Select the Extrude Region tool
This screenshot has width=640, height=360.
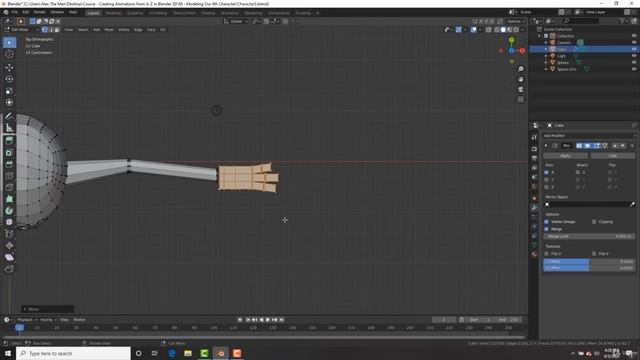tap(9, 141)
